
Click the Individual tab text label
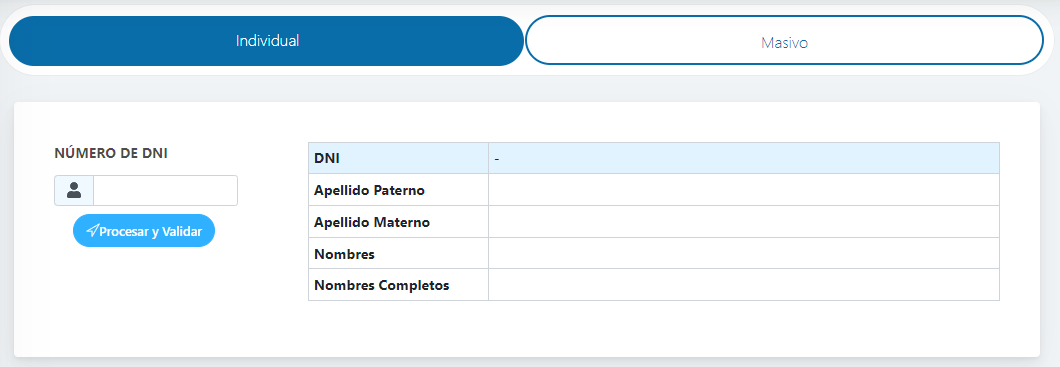(x=267, y=41)
